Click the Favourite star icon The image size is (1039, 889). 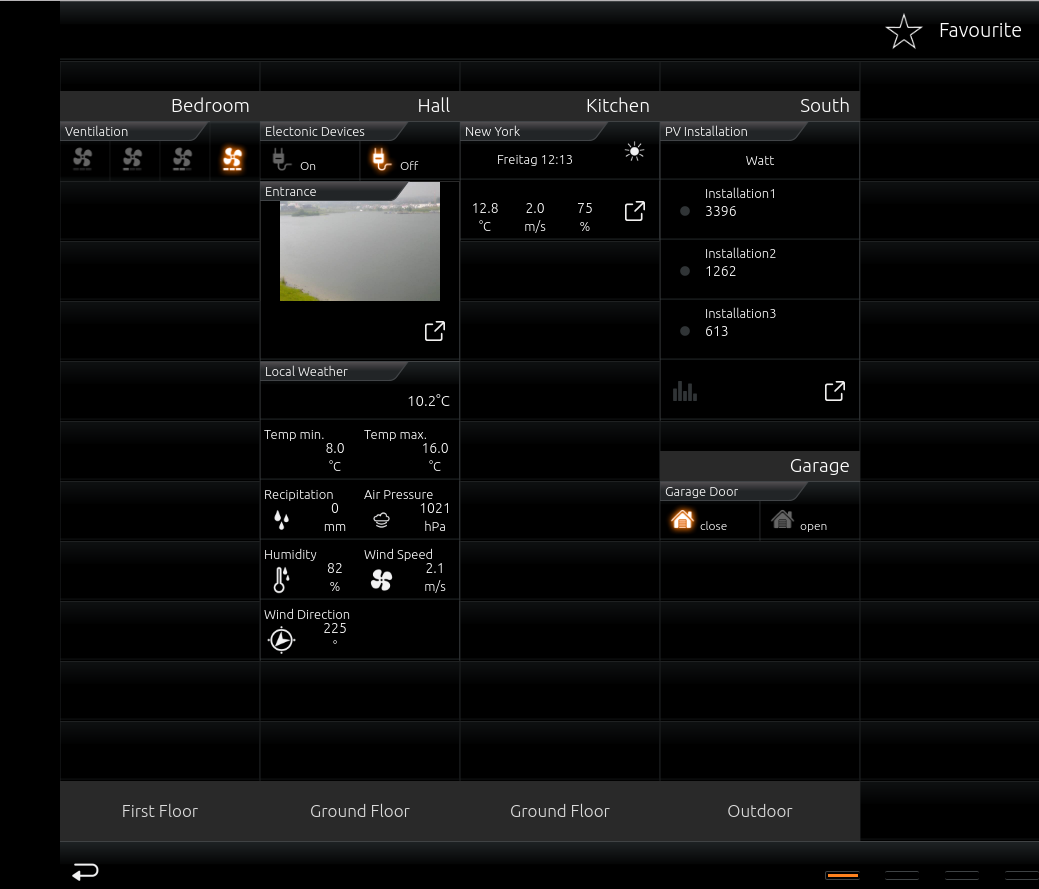[903, 31]
